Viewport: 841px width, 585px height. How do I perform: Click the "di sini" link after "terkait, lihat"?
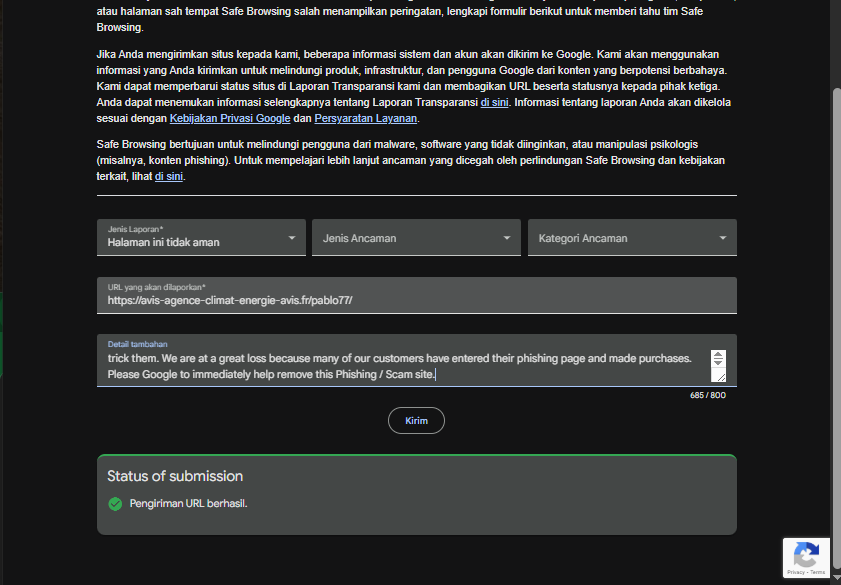click(x=168, y=176)
